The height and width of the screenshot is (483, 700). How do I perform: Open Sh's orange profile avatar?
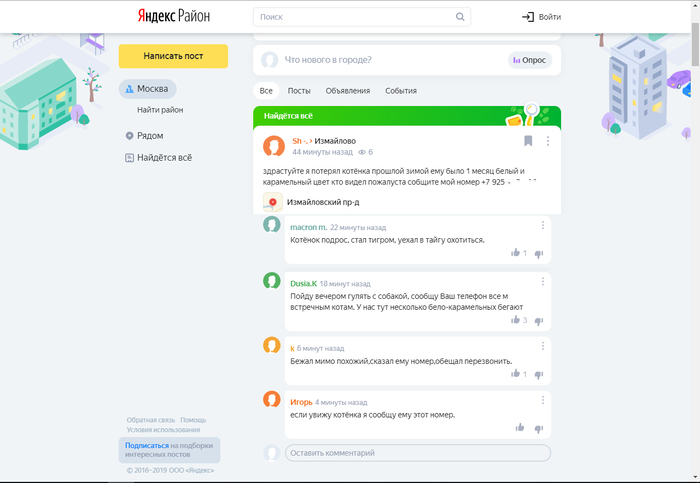coord(273,147)
